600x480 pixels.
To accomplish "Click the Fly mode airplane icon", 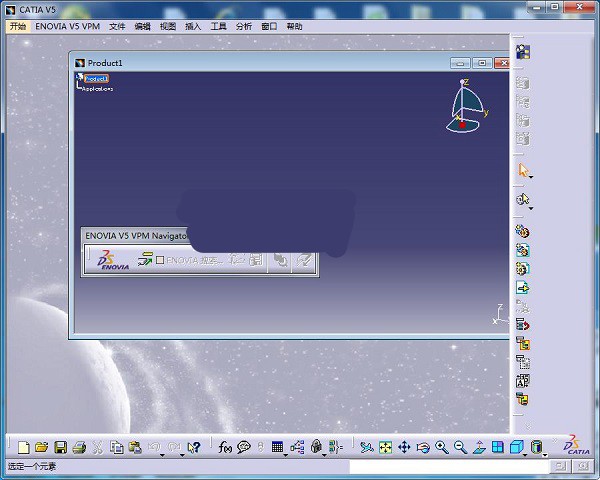I will point(367,447).
